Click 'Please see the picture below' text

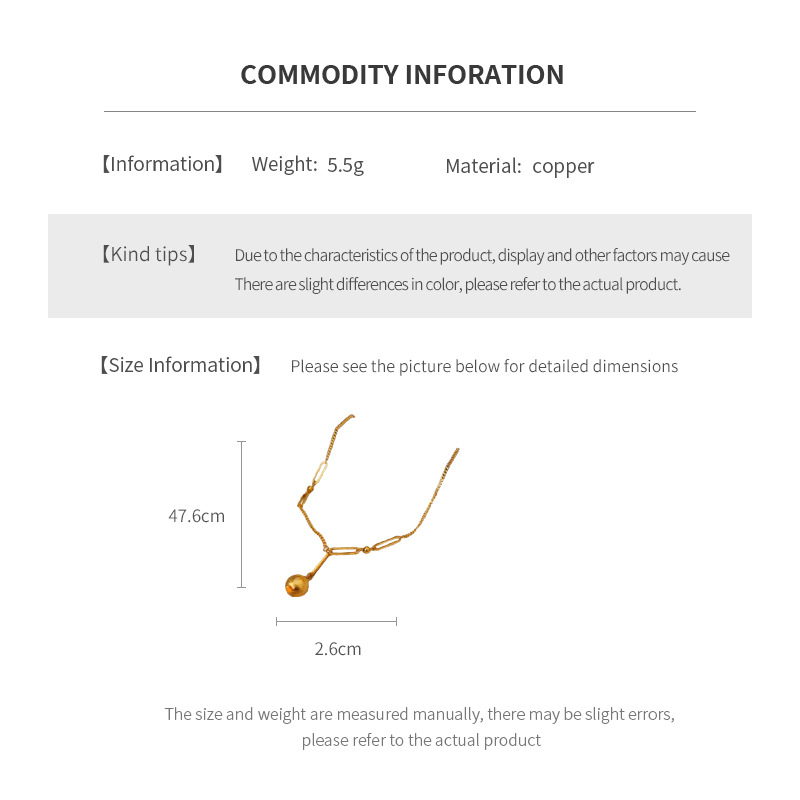(x=484, y=367)
